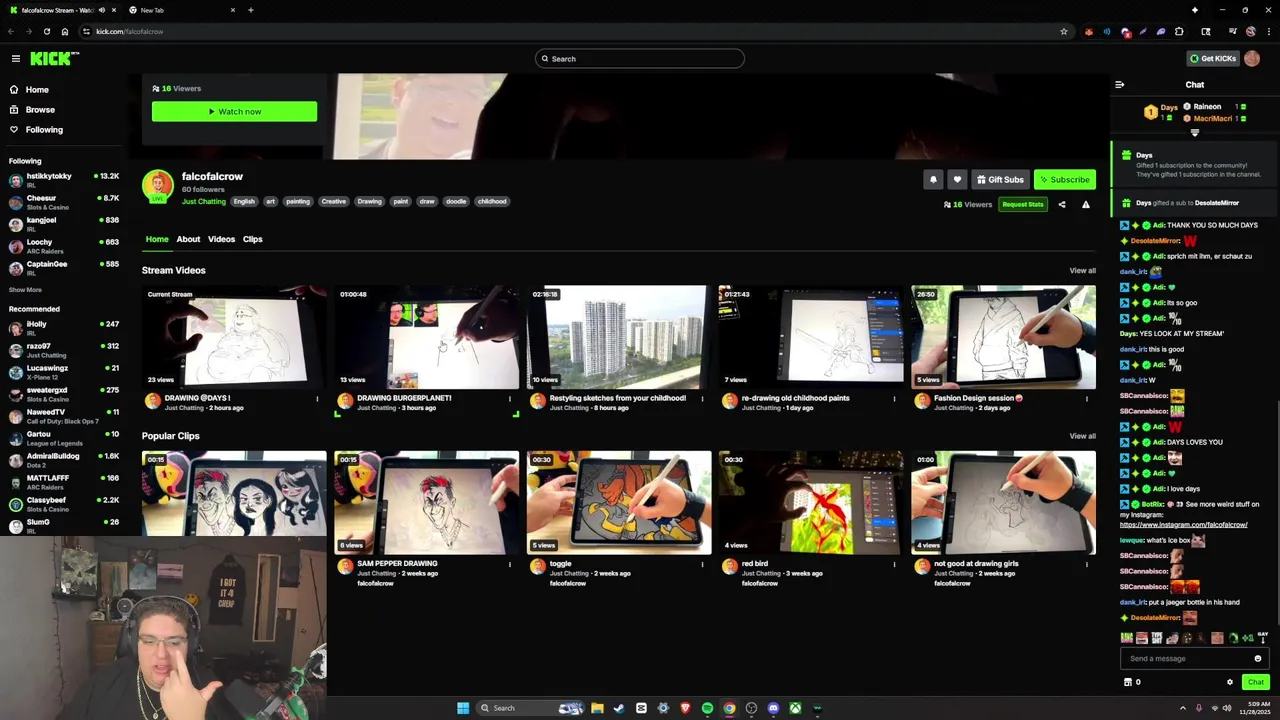This screenshot has height=720, width=1280.
Task: Open options for Fashion Design session video
Action: [x=1087, y=399]
